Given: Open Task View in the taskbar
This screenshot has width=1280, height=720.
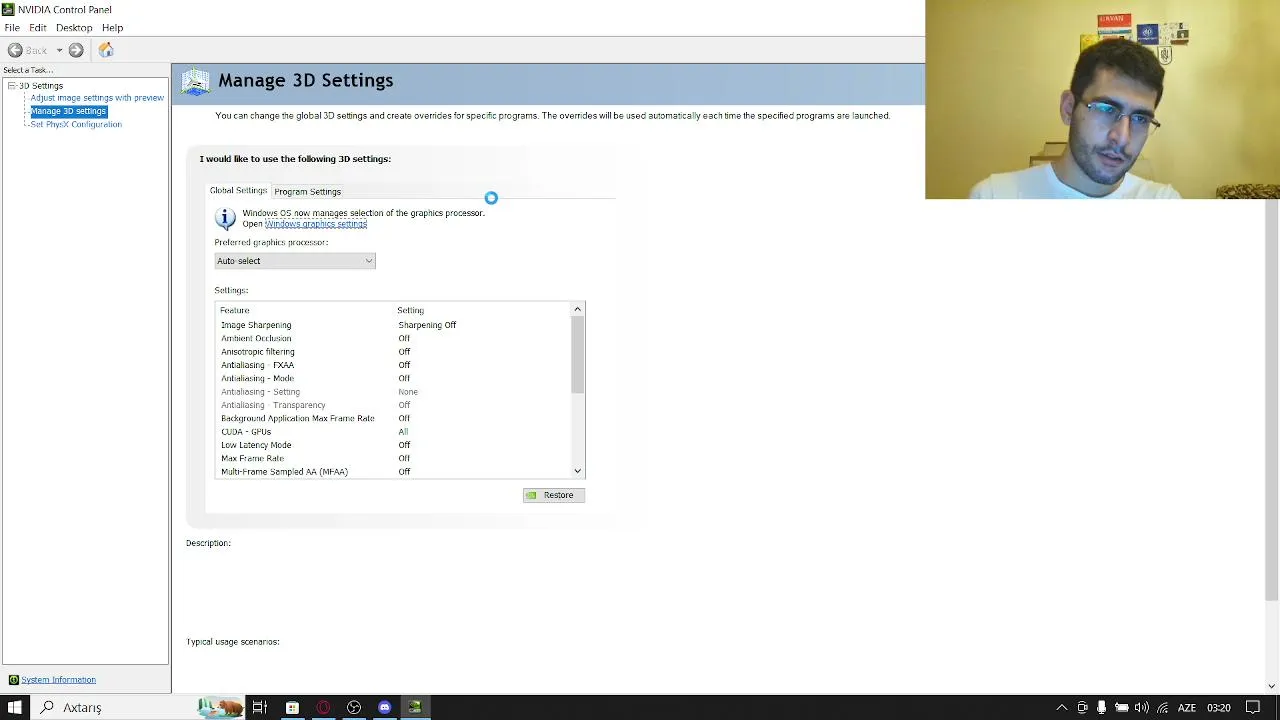Looking at the screenshot, I should (x=259, y=707).
